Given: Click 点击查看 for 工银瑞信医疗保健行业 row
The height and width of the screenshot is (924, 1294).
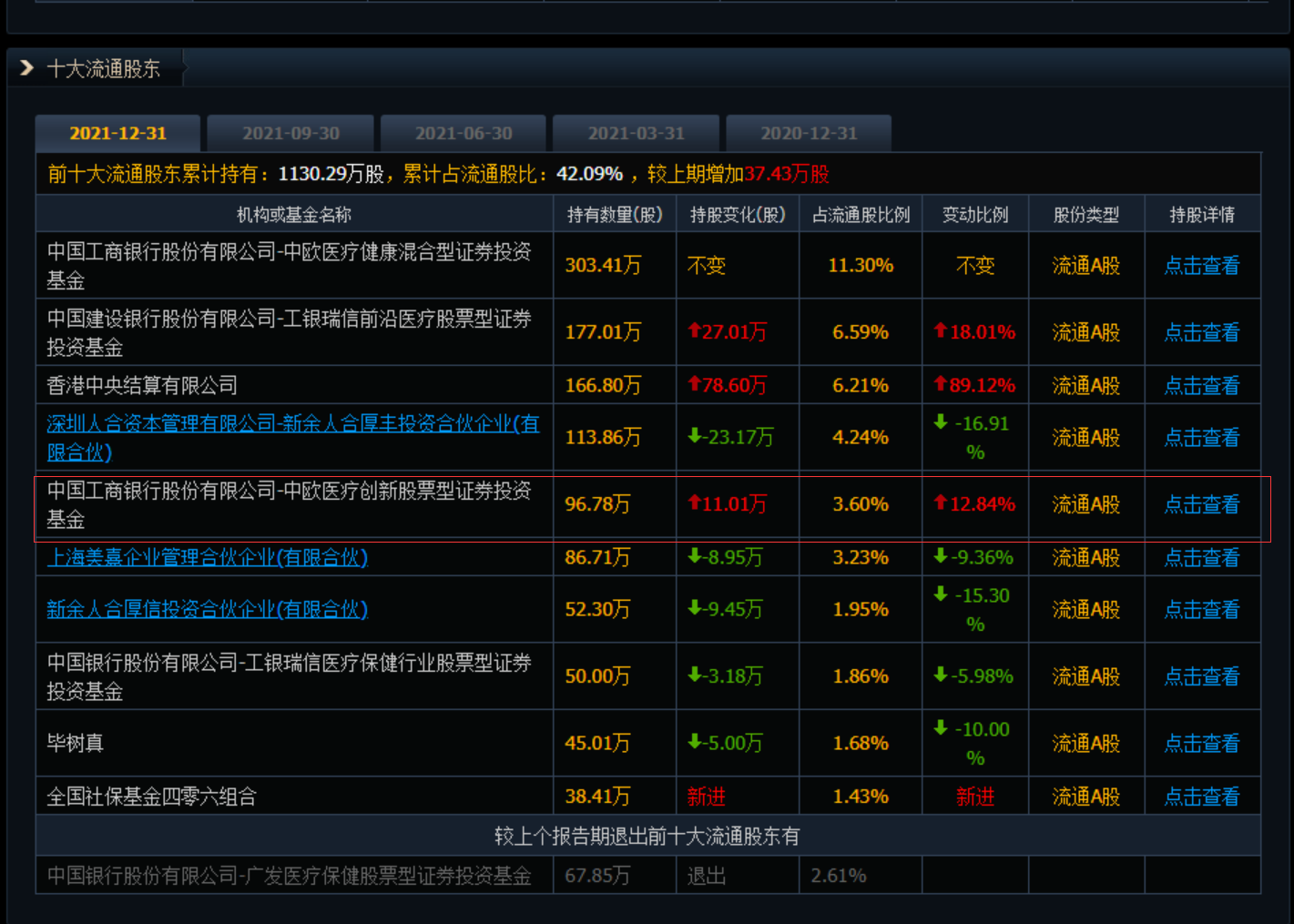Looking at the screenshot, I should (1202, 676).
